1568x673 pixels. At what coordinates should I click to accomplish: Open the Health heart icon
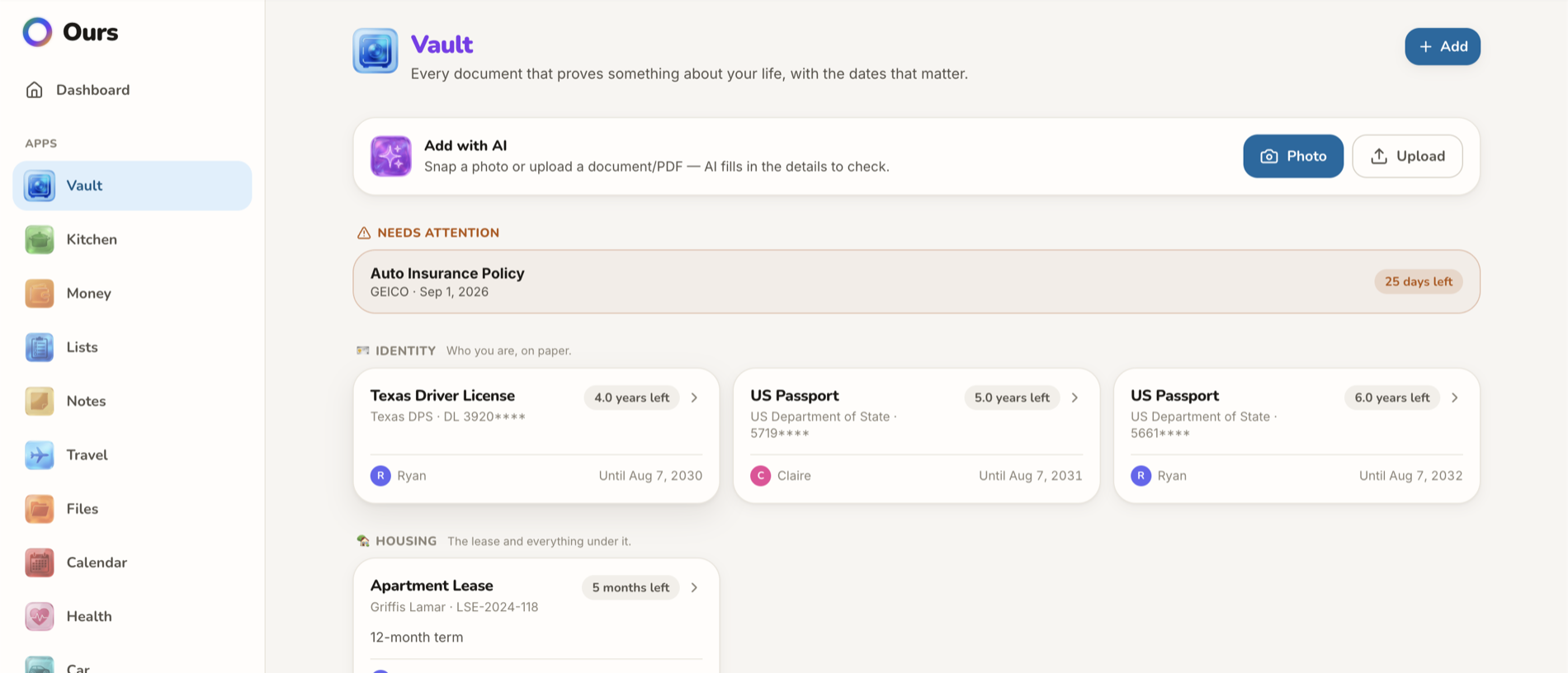tap(39, 616)
